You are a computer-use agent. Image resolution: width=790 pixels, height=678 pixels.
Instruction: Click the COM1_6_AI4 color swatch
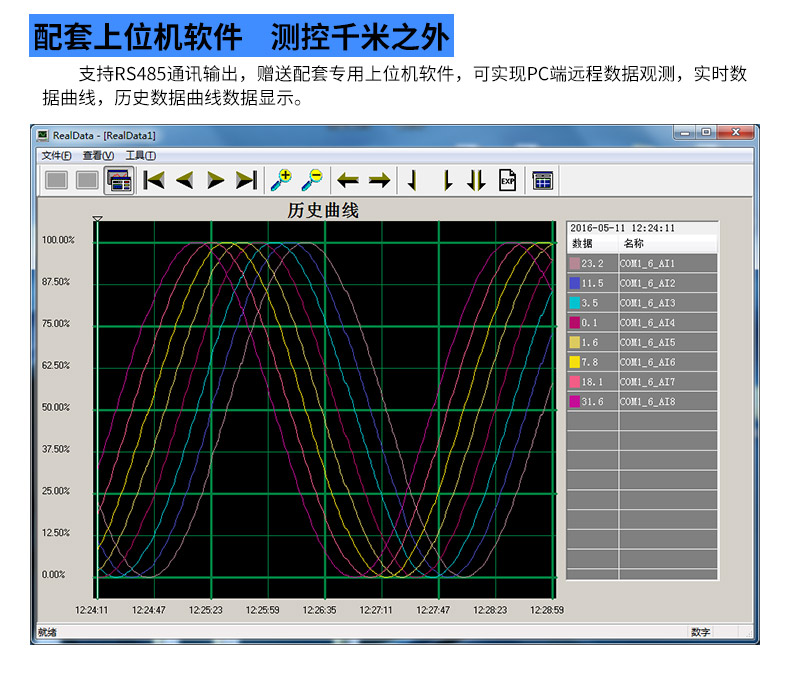574,322
